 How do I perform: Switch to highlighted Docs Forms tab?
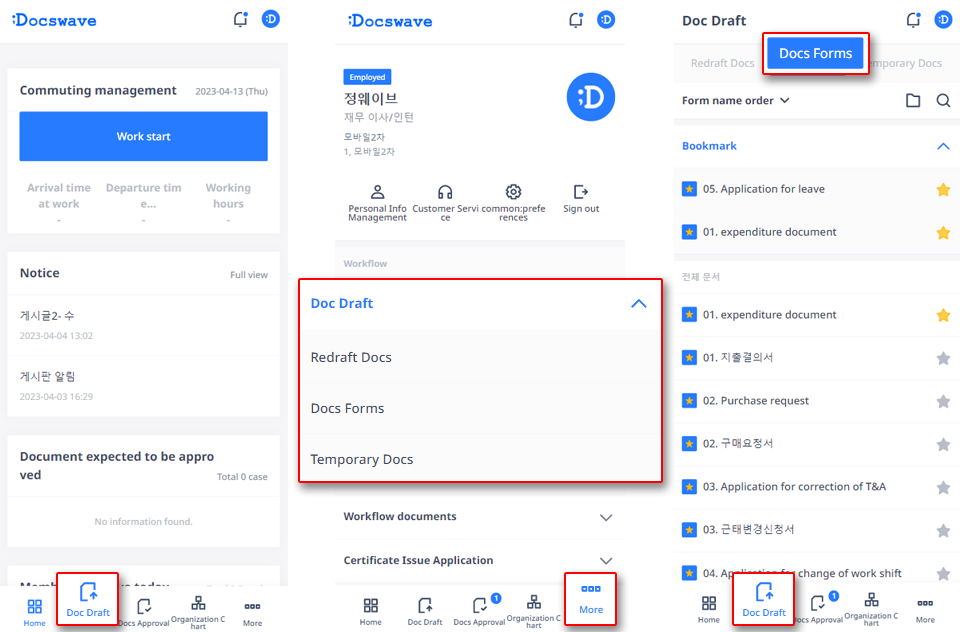coord(816,54)
